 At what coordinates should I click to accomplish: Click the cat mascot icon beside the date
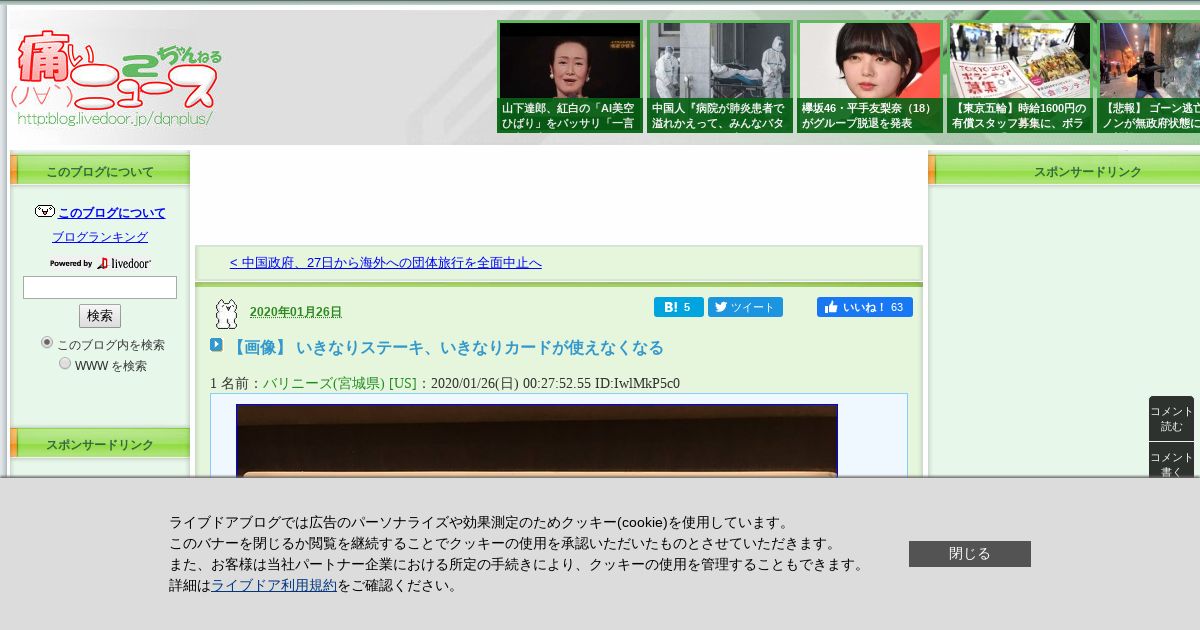[x=227, y=314]
